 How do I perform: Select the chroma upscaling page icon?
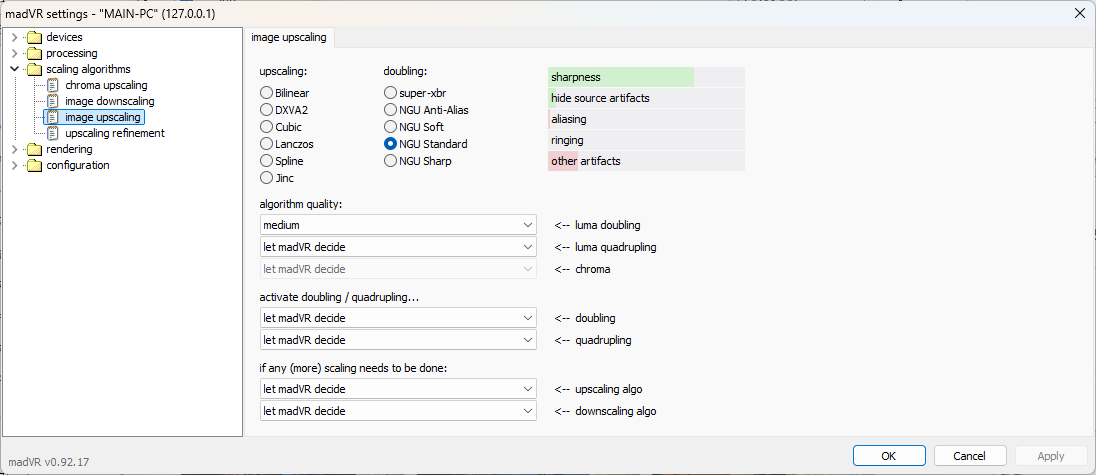(x=53, y=85)
